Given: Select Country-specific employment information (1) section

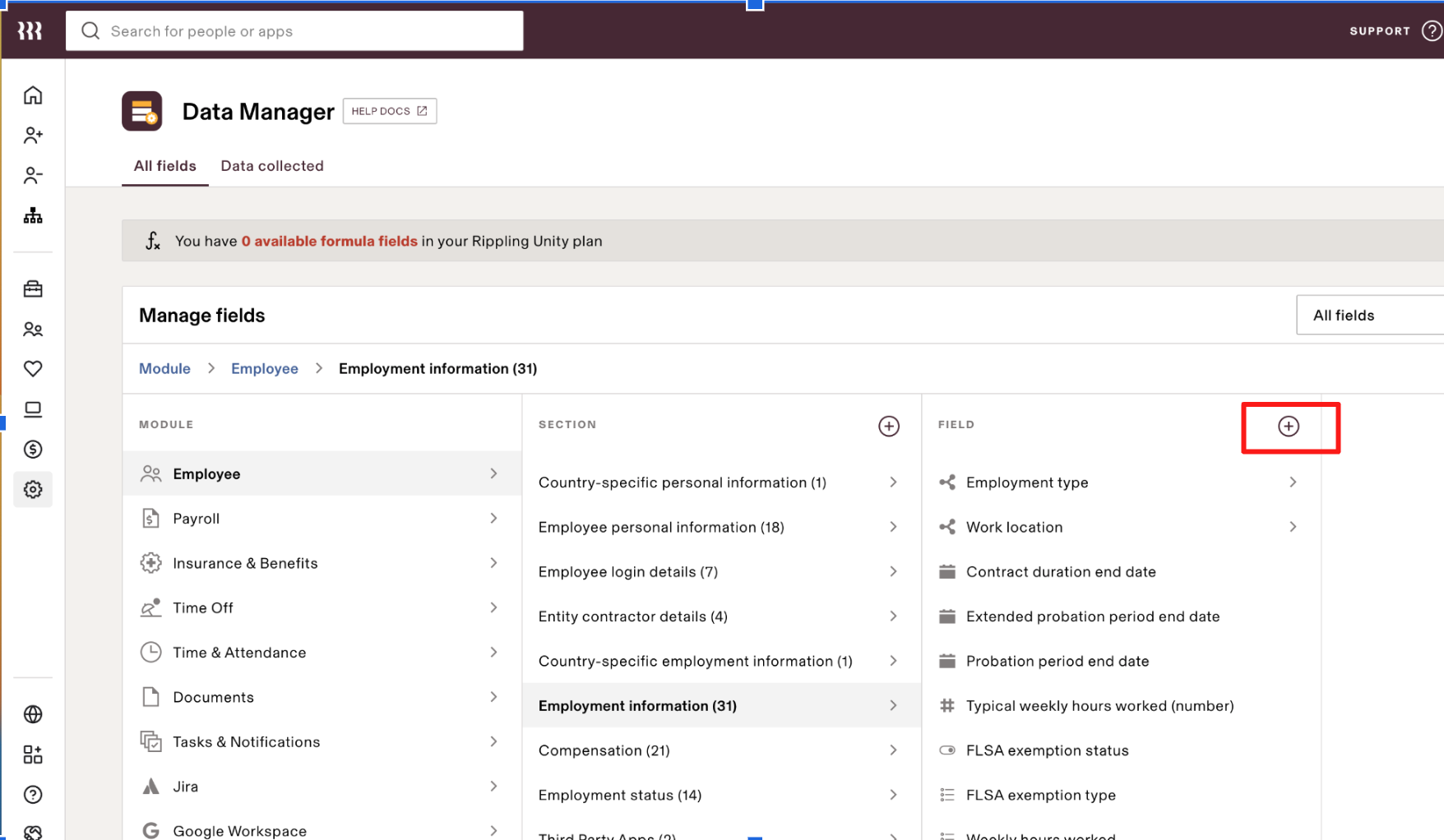Looking at the screenshot, I should (722, 662).
